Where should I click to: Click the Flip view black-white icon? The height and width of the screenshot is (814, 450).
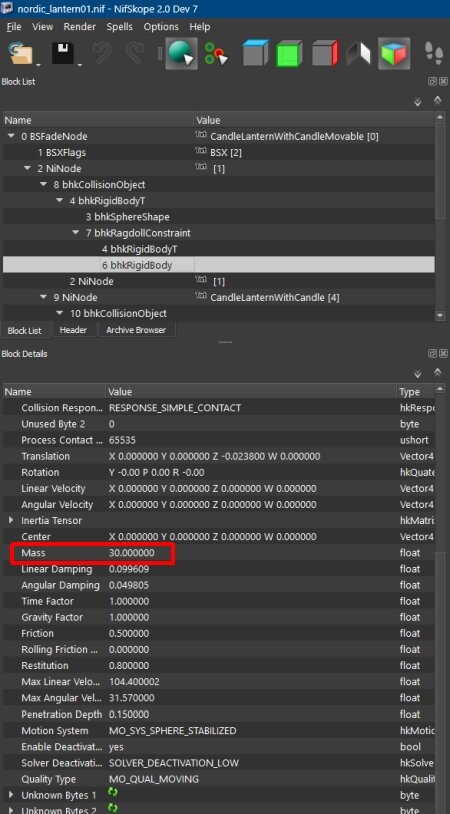point(359,53)
